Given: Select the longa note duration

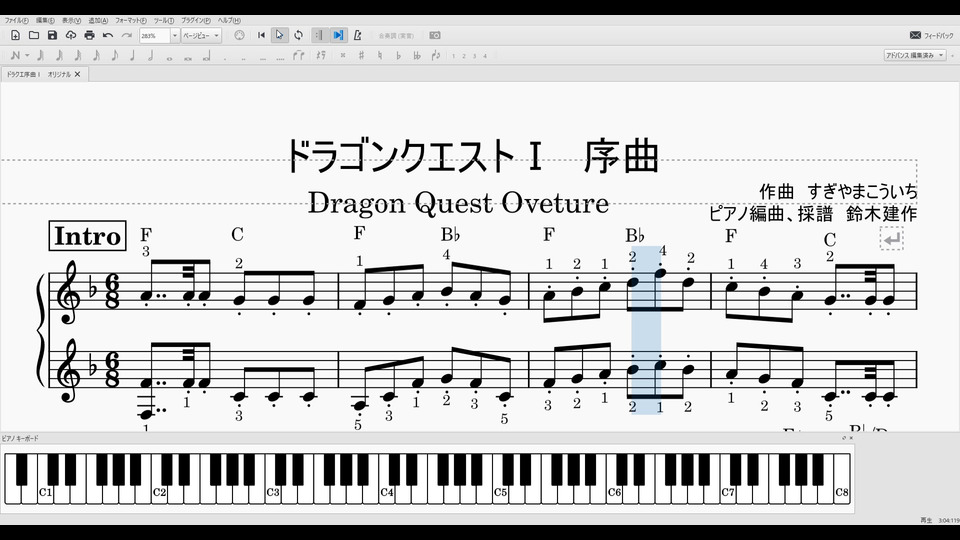Looking at the screenshot, I should [206, 57].
